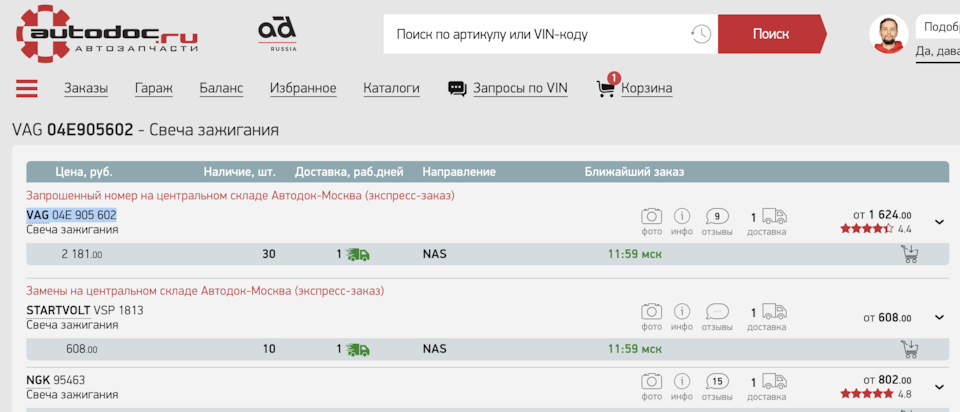This screenshot has width=960, height=412.
Task: Click STARTVOLT brand link
Action: point(58,310)
